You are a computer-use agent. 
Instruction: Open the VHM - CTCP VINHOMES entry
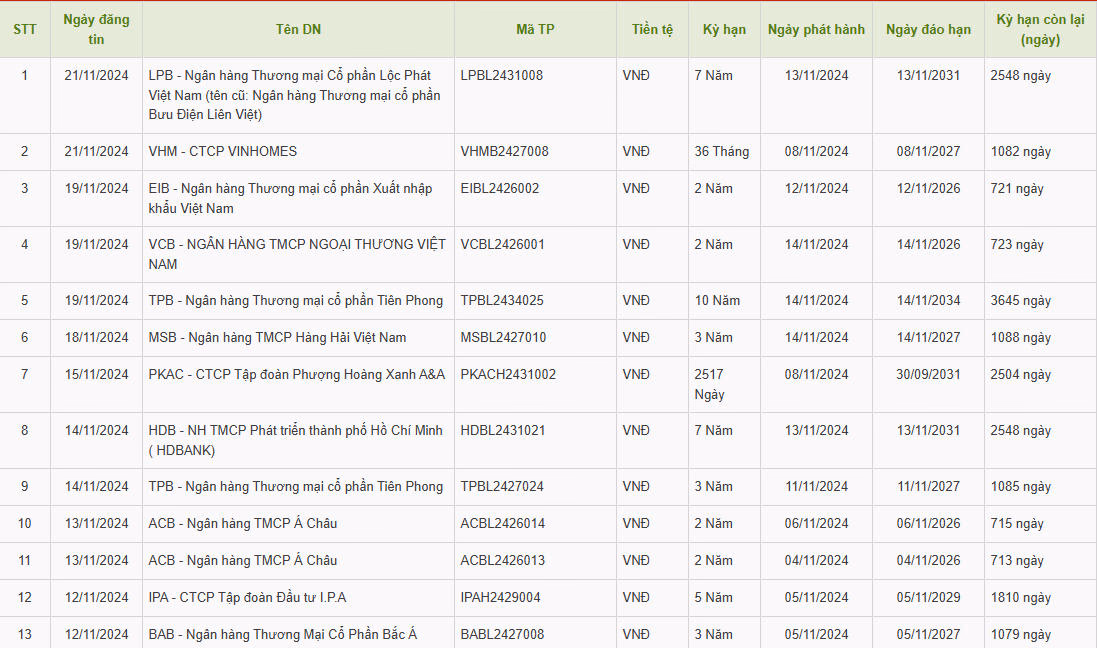click(x=223, y=151)
